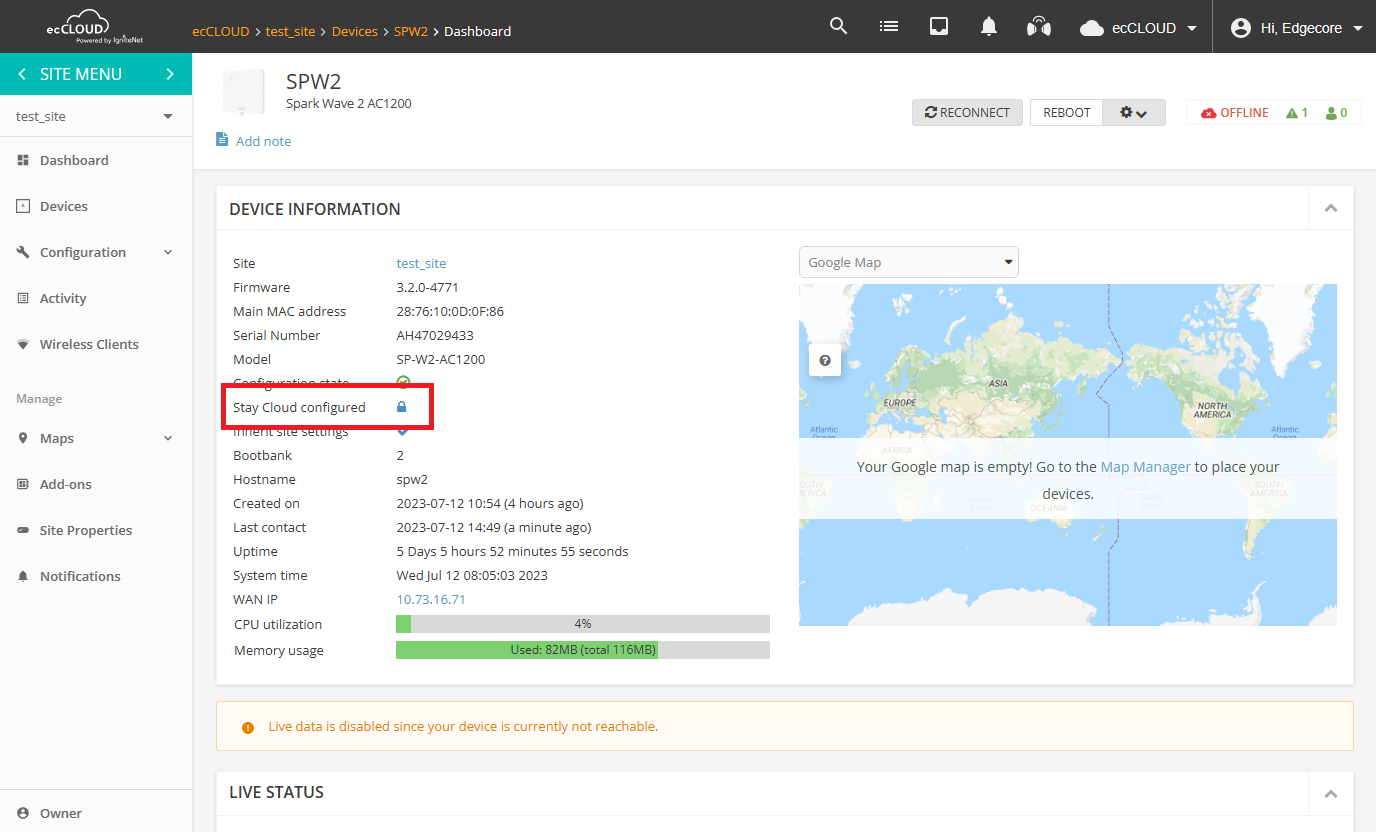1376x832 pixels.
Task: Click the RECONNECT button
Action: (967, 112)
